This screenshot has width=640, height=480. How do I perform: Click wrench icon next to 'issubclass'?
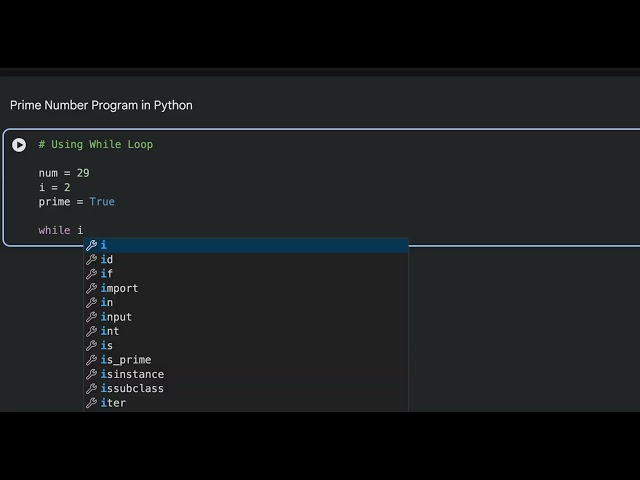[x=91, y=389]
